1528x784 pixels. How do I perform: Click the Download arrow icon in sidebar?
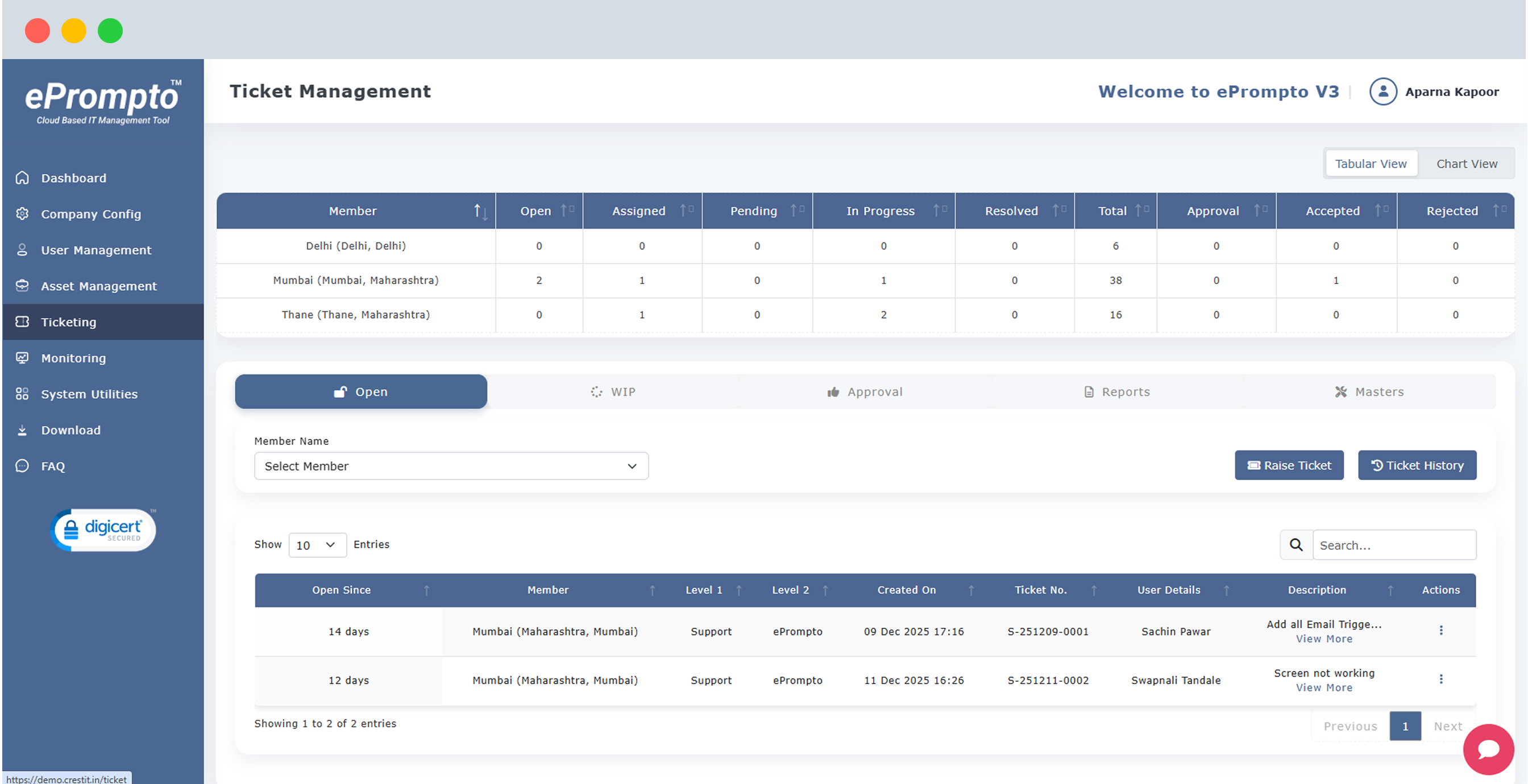tap(22, 430)
